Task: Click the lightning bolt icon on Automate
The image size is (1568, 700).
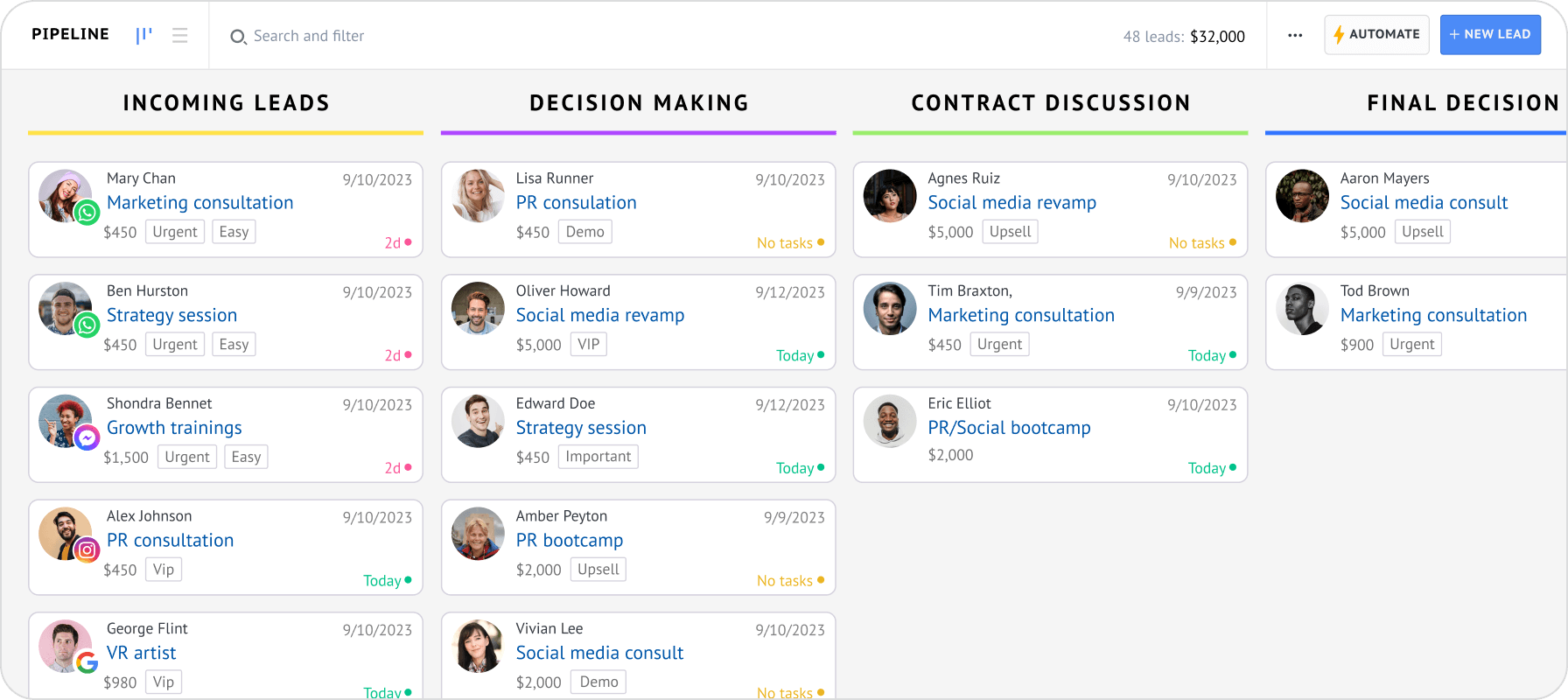Action: point(1339,34)
